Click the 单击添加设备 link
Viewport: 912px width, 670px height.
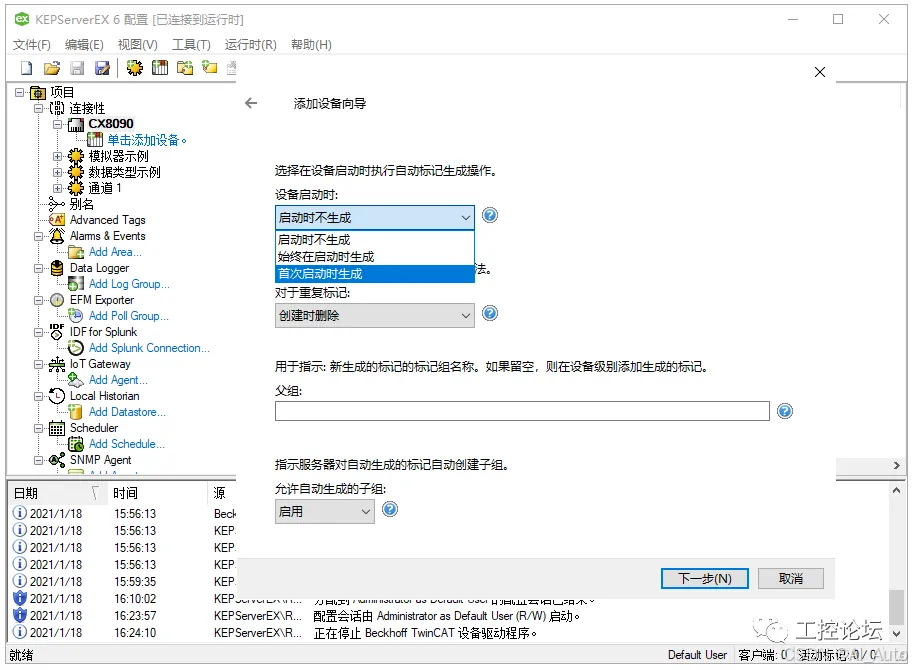pos(146,140)
